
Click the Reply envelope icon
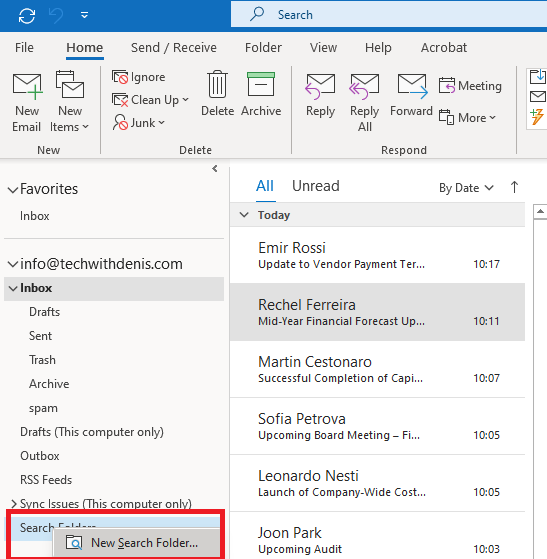(320, 86)
